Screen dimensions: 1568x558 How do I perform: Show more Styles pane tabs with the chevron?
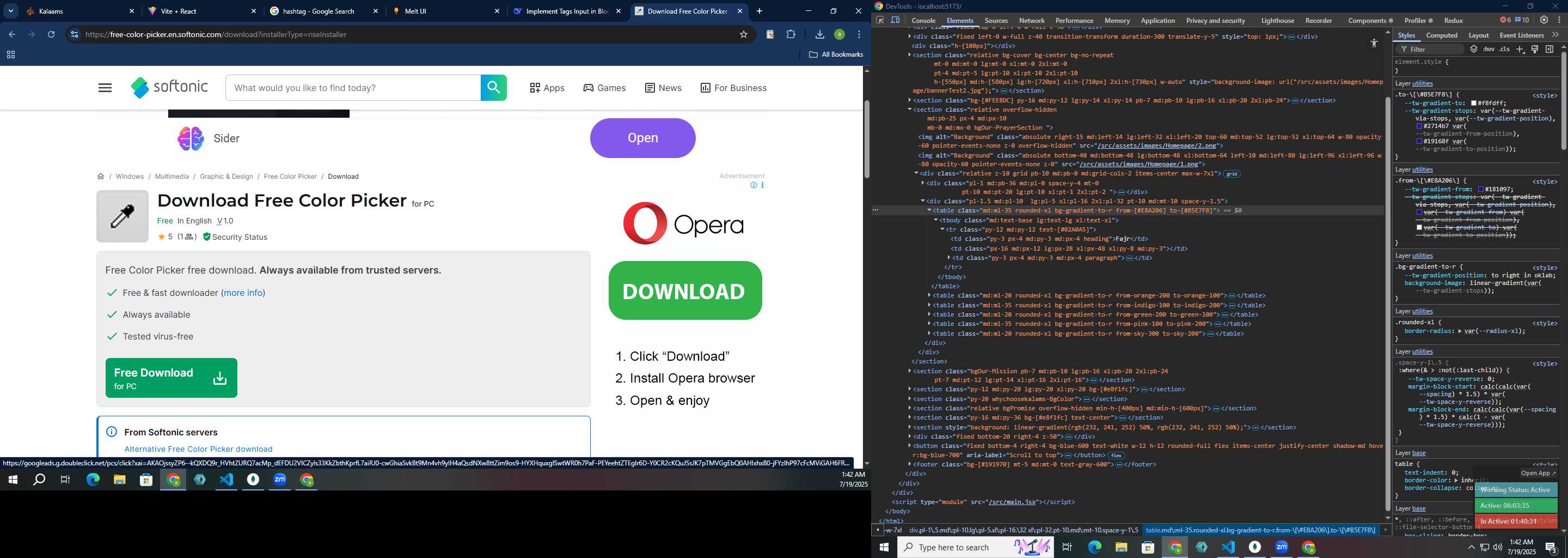[x=1555, y=35]
